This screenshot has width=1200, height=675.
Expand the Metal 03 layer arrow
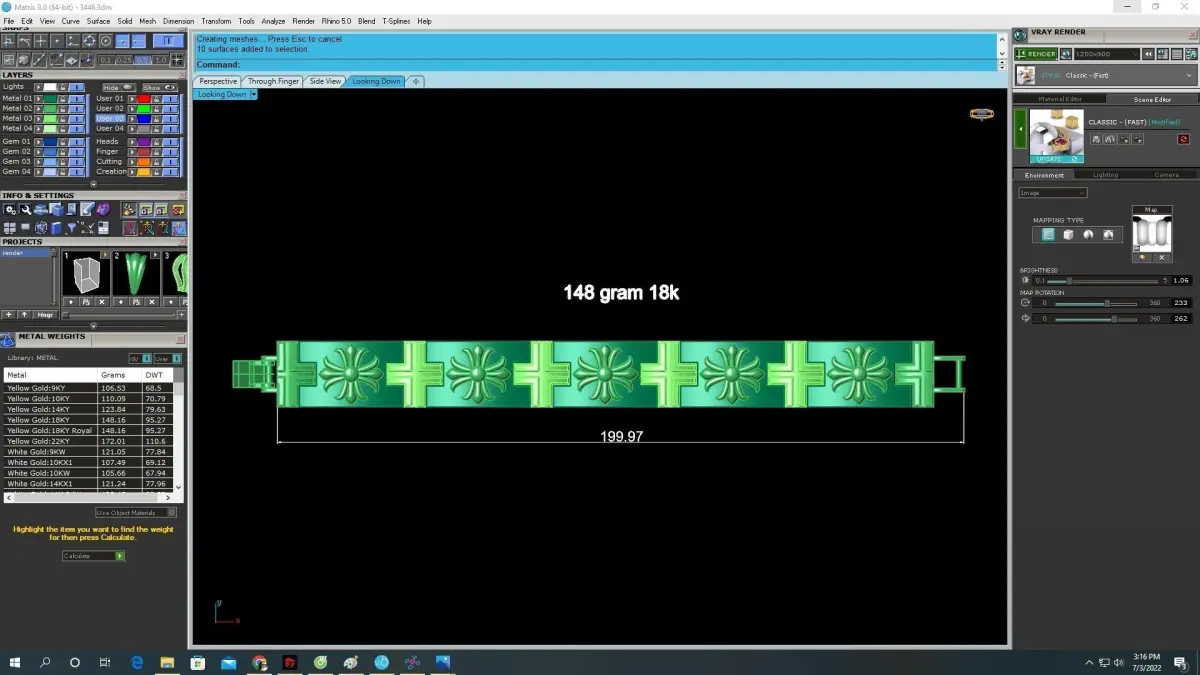coord(38,119)
